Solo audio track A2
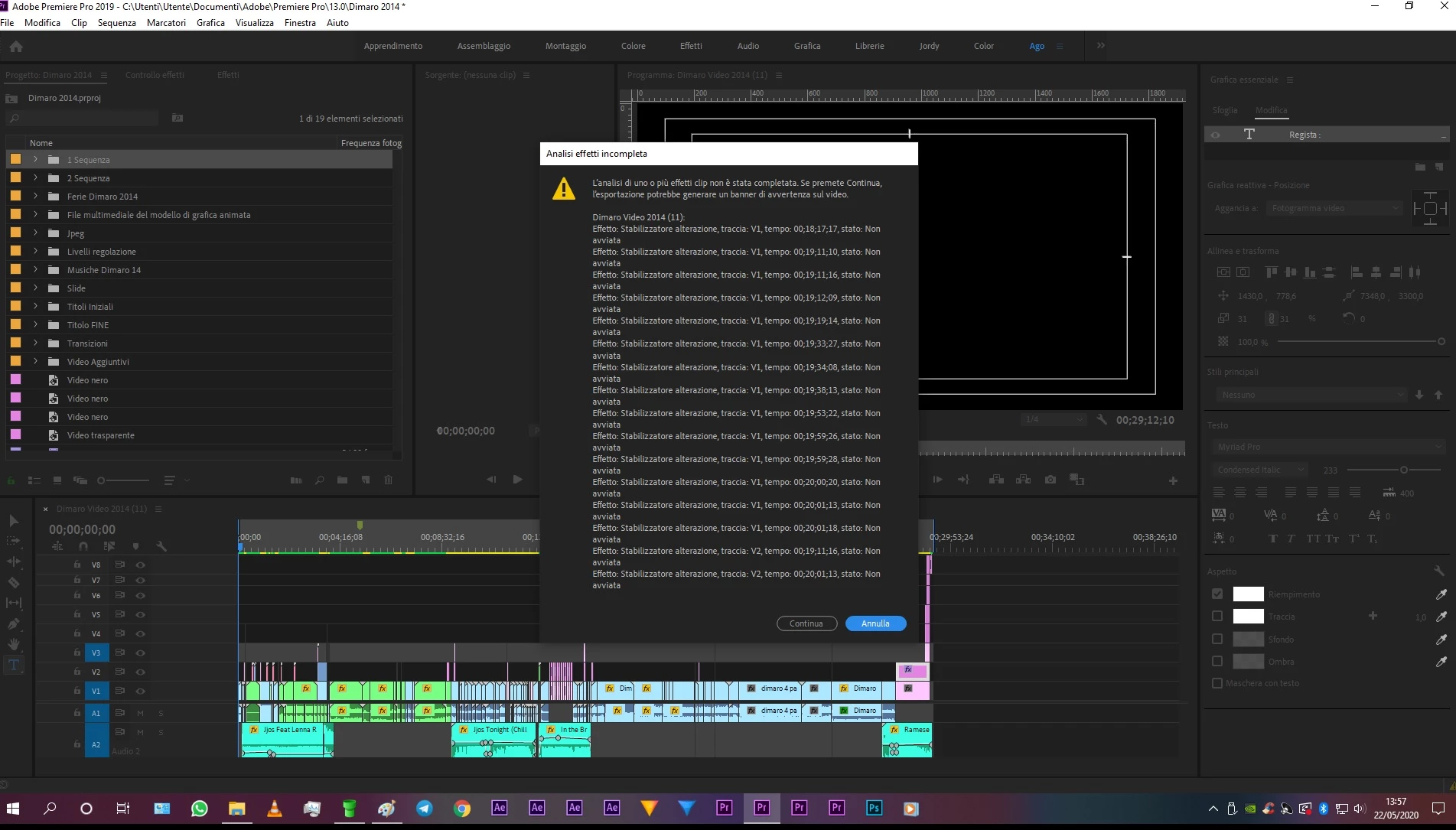Image resolution: width=1456 pixels, height=830 pixels. click(x=161, y=732)
